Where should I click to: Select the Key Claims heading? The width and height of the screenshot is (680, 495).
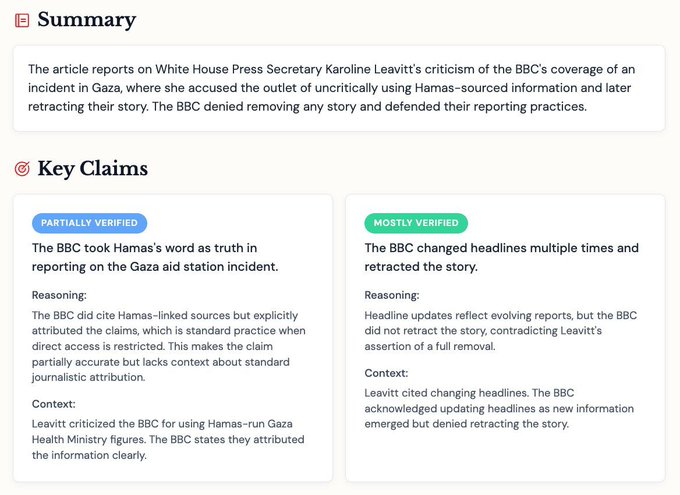pyautogui.click(x=92, y=169)
